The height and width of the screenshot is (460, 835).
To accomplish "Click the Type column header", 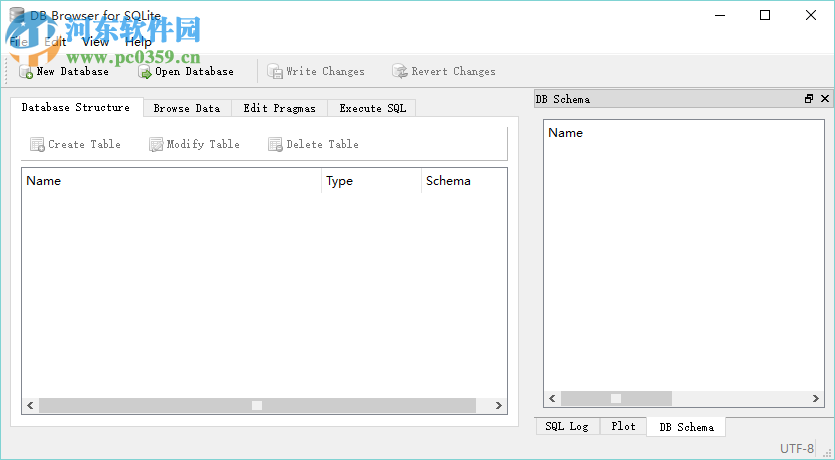I will 371,181.
